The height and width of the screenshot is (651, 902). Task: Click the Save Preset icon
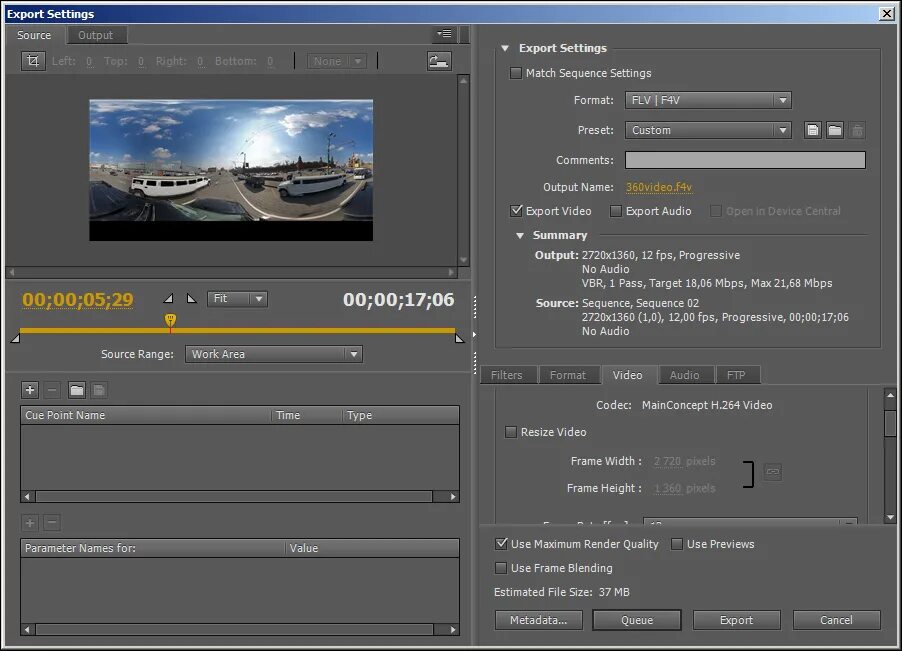click(x=813, y=130)
